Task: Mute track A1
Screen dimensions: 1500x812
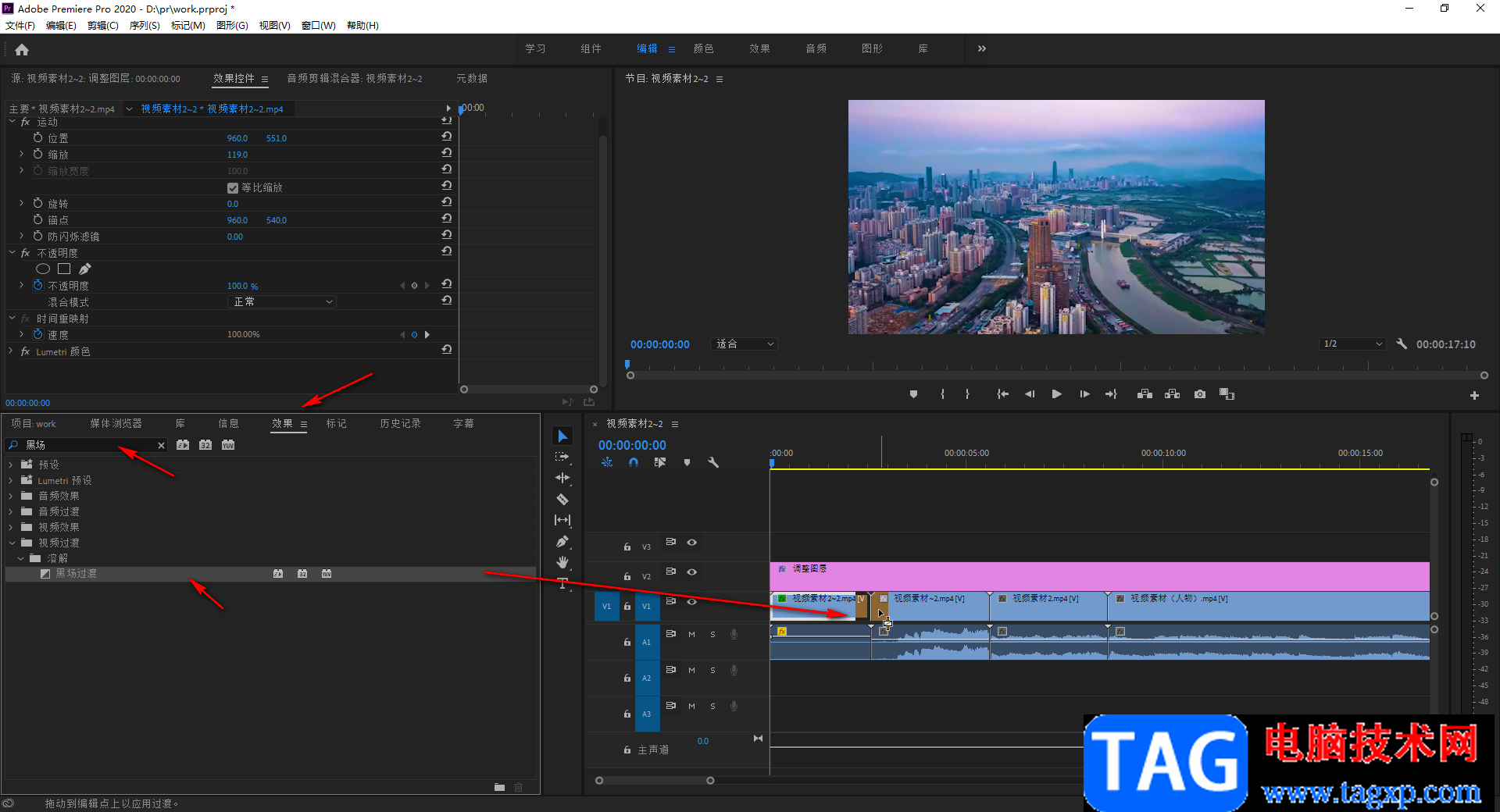Action: tap(691, 634)
